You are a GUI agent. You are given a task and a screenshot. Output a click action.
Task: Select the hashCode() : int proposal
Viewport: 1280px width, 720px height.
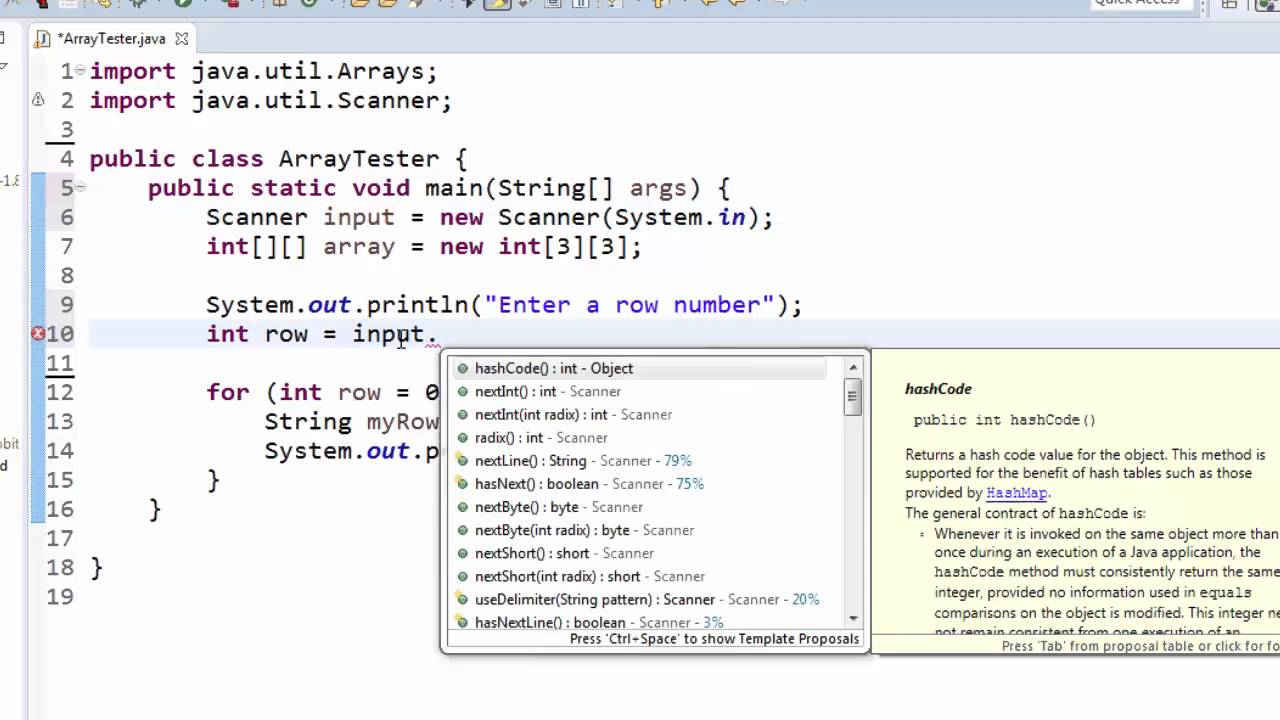[640, 368]
